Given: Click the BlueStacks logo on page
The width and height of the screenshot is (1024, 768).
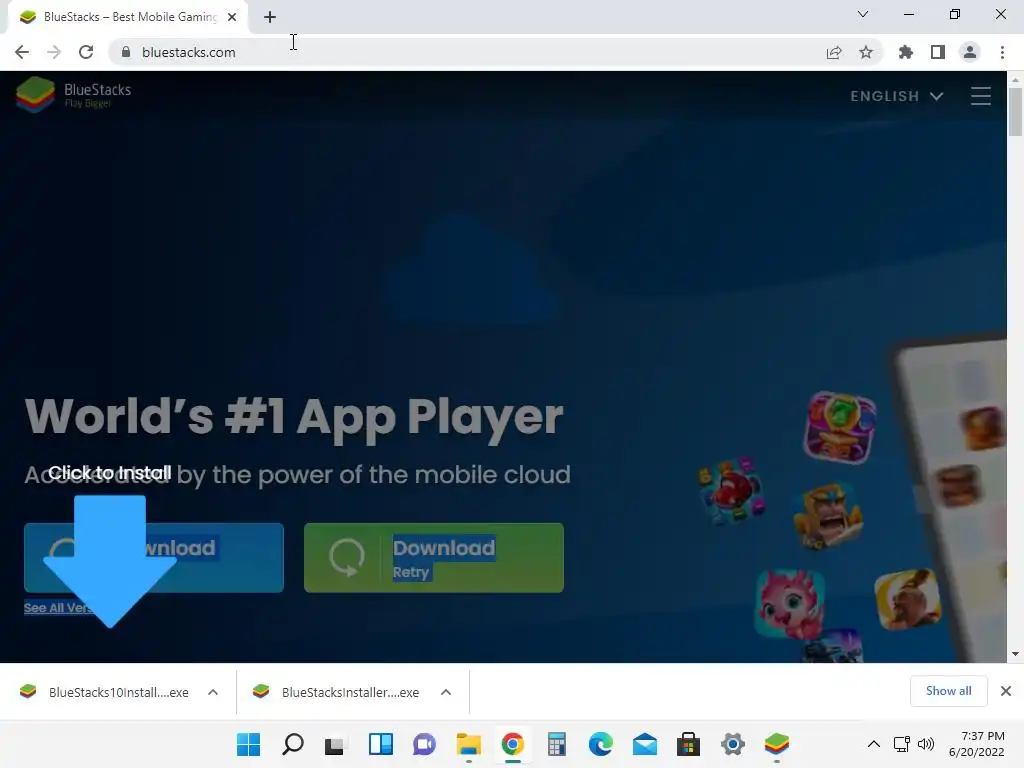Looking at the screenshot, I should coord(74,95).
